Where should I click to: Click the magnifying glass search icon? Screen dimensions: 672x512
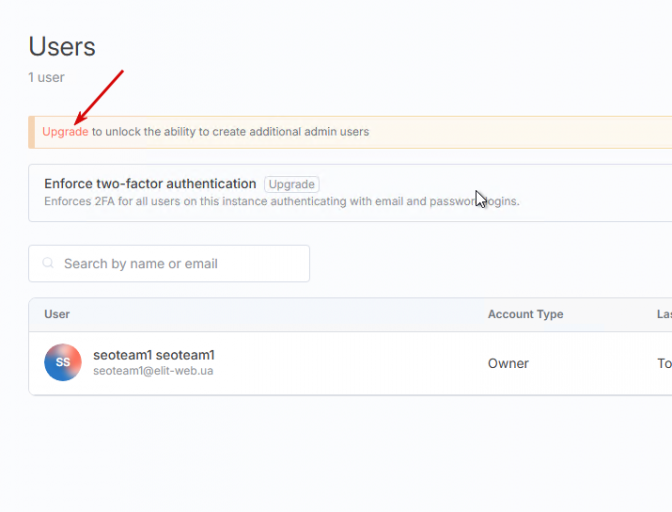click(48, 264)
